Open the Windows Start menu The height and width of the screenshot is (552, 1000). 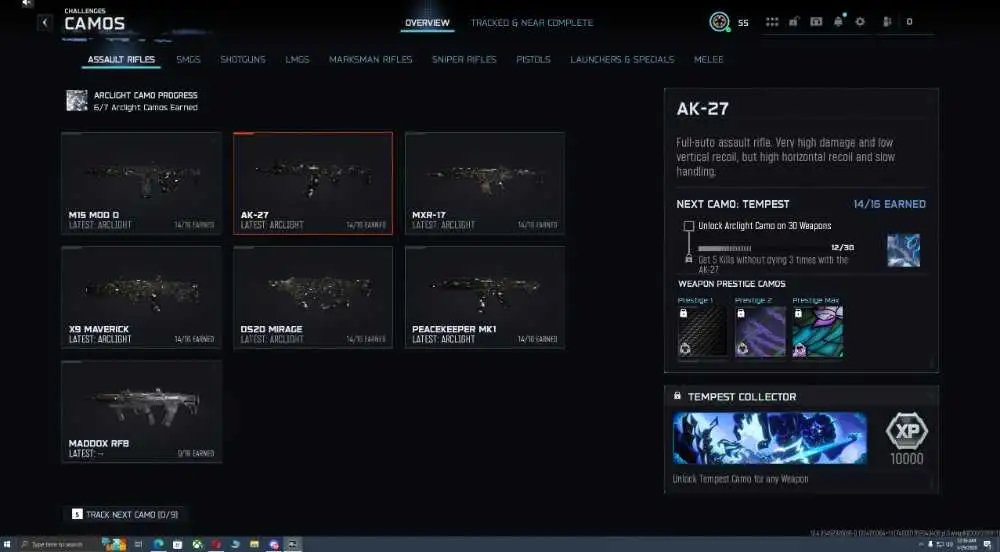(x=7, y=544)
